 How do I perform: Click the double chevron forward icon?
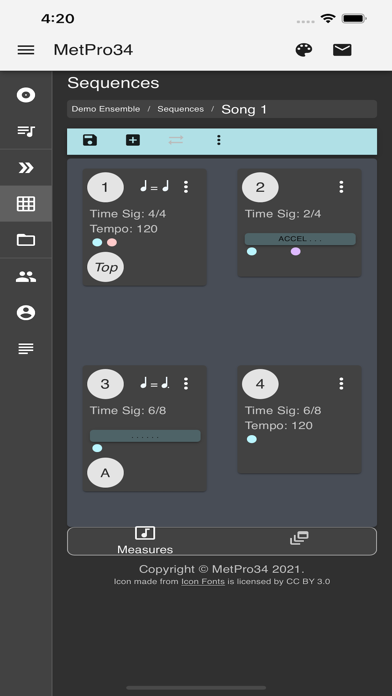pyautogui.click(x=26, y=167)
